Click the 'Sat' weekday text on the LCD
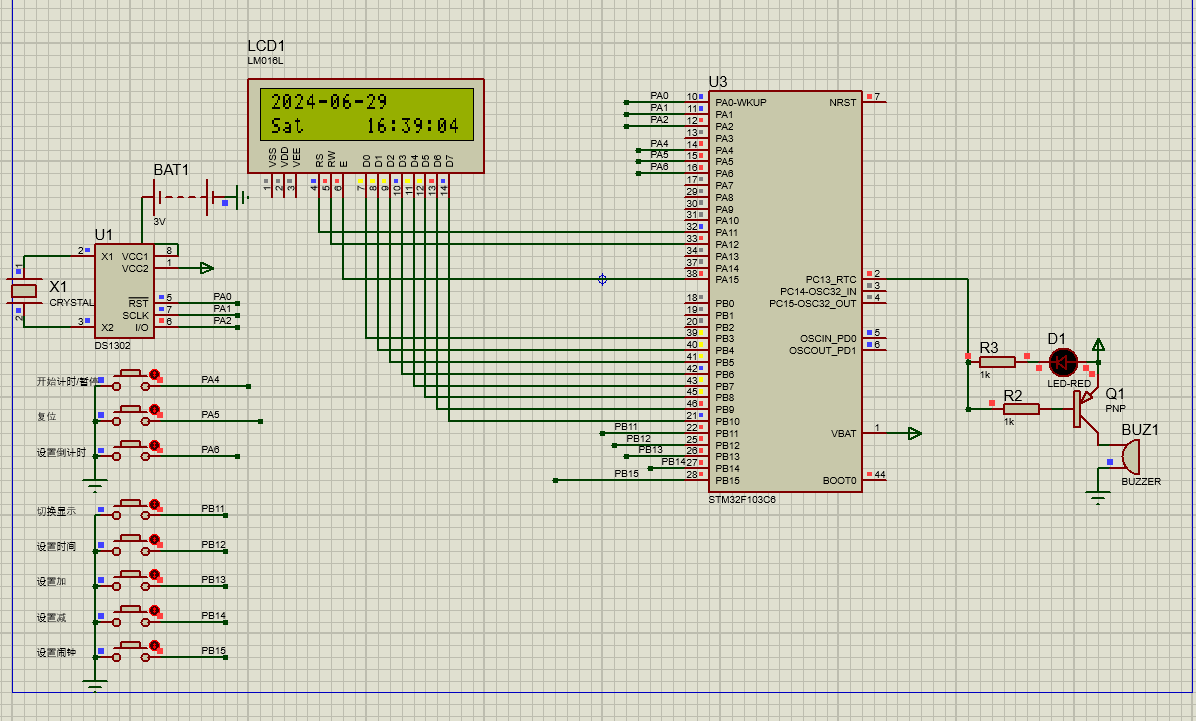The height and width of the screenshot is (721, 1196). tap(287, 126)
